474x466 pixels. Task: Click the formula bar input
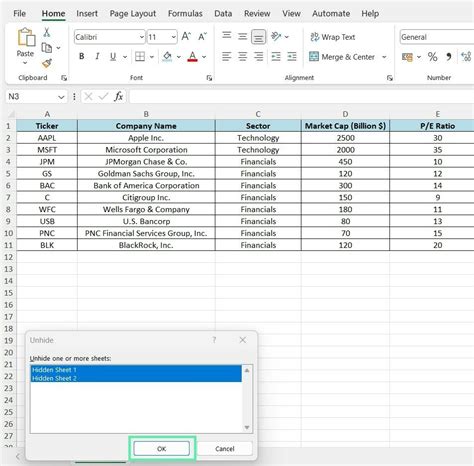click(301, 97)
